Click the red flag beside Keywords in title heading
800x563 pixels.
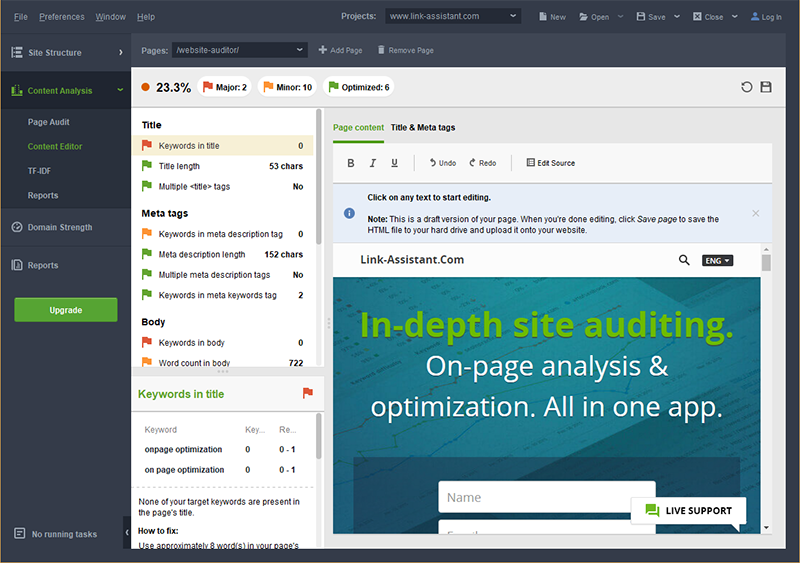(308, 393)
